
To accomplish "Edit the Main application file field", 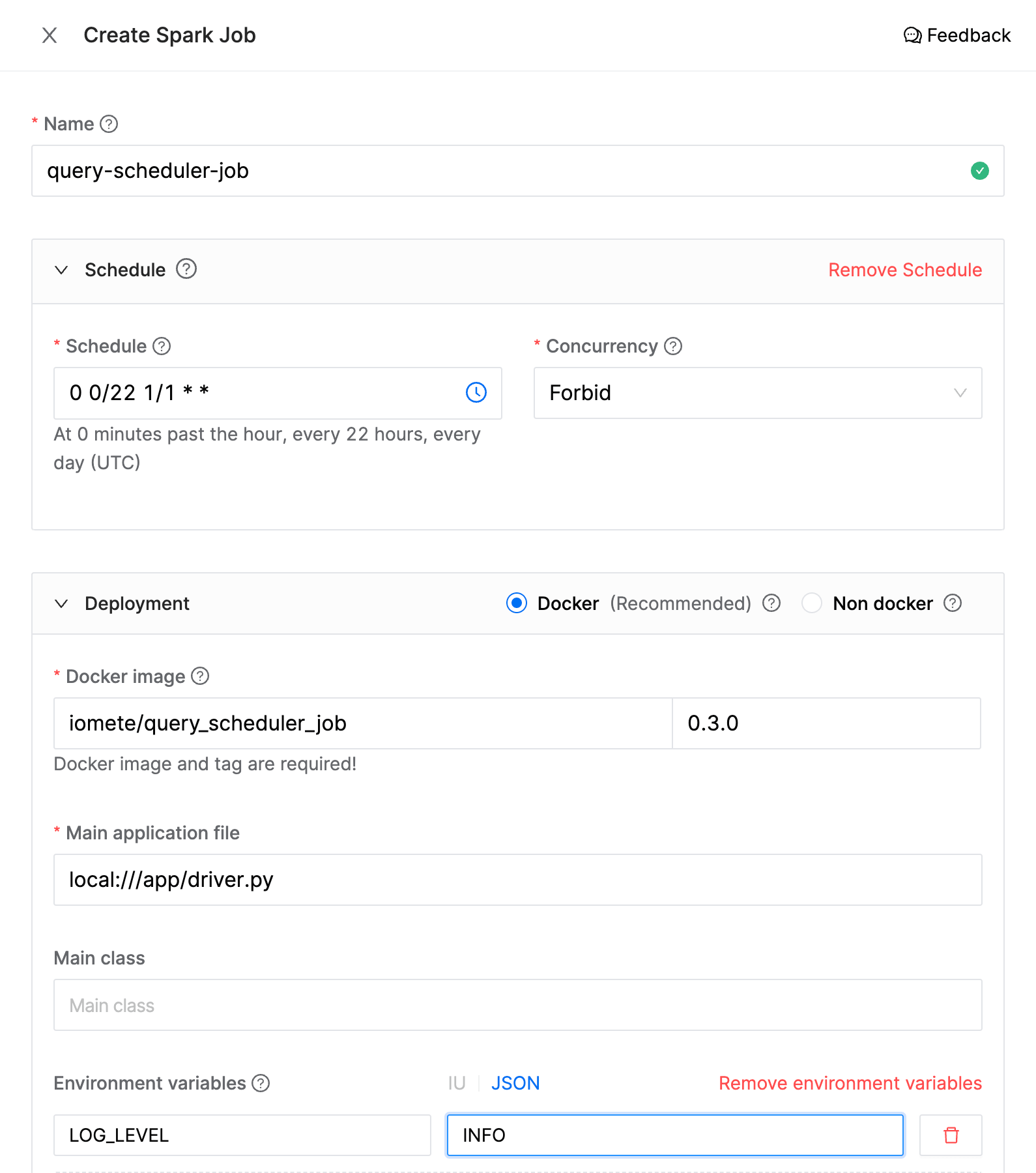I will pos(517,880).
